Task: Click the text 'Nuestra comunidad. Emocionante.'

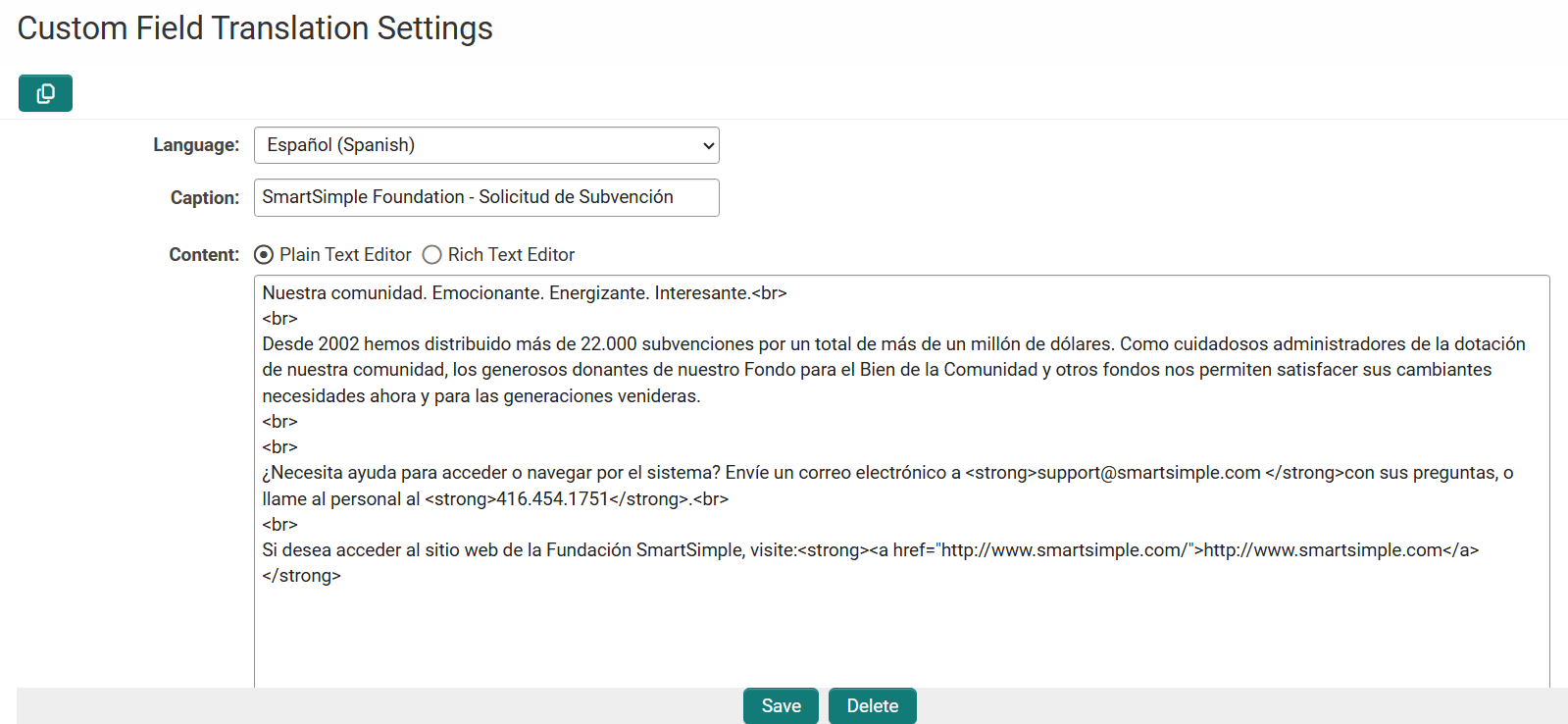Action: pyautogui.click(x=403, y=293)
